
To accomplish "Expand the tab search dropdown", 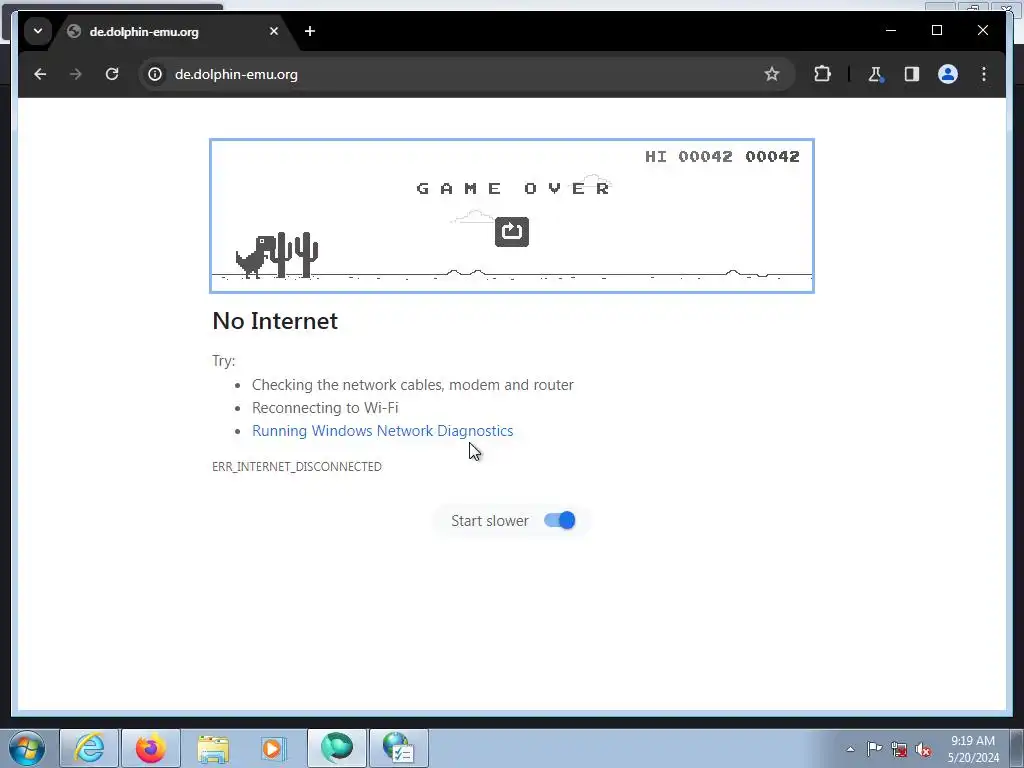I will tap(38, 31).
